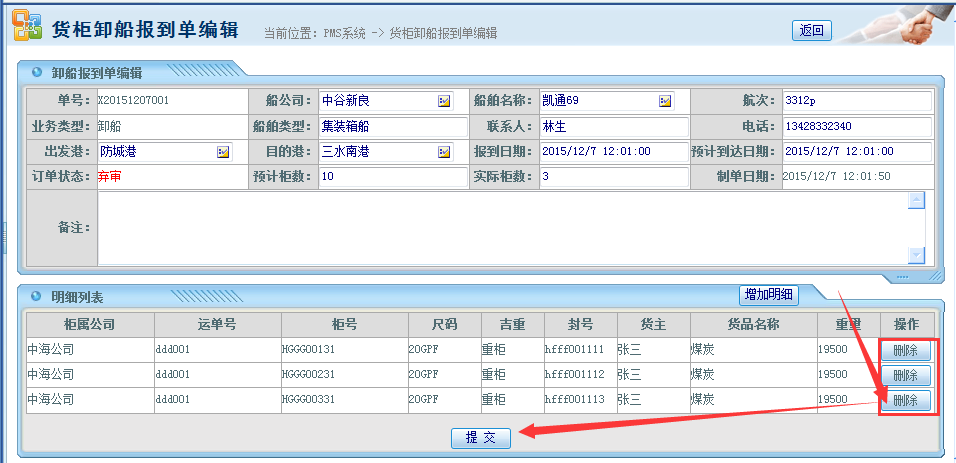Open the 船公司 lookup picker icon
The image size is (956, 463).
click(444, 101)
